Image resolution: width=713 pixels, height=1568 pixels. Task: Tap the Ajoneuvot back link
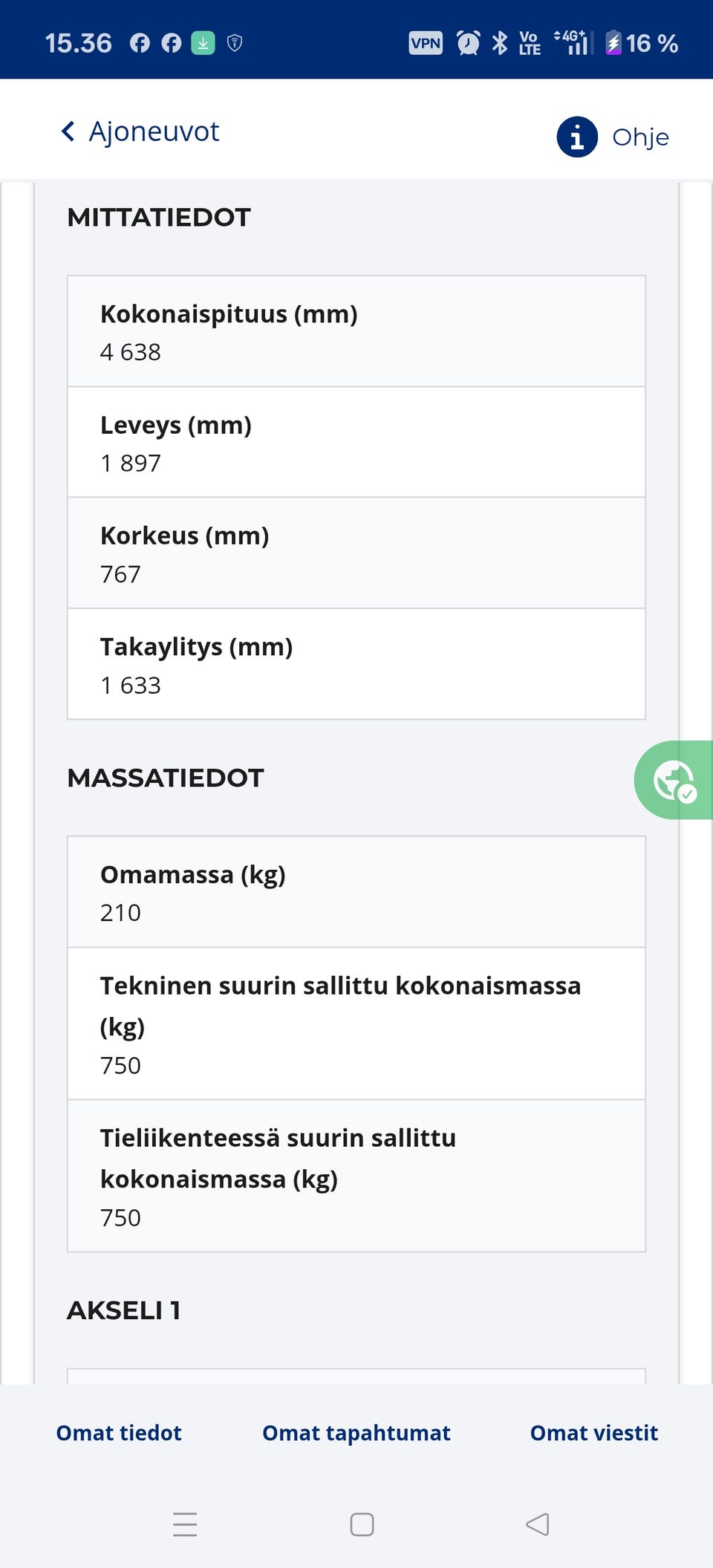coord(154,131)
